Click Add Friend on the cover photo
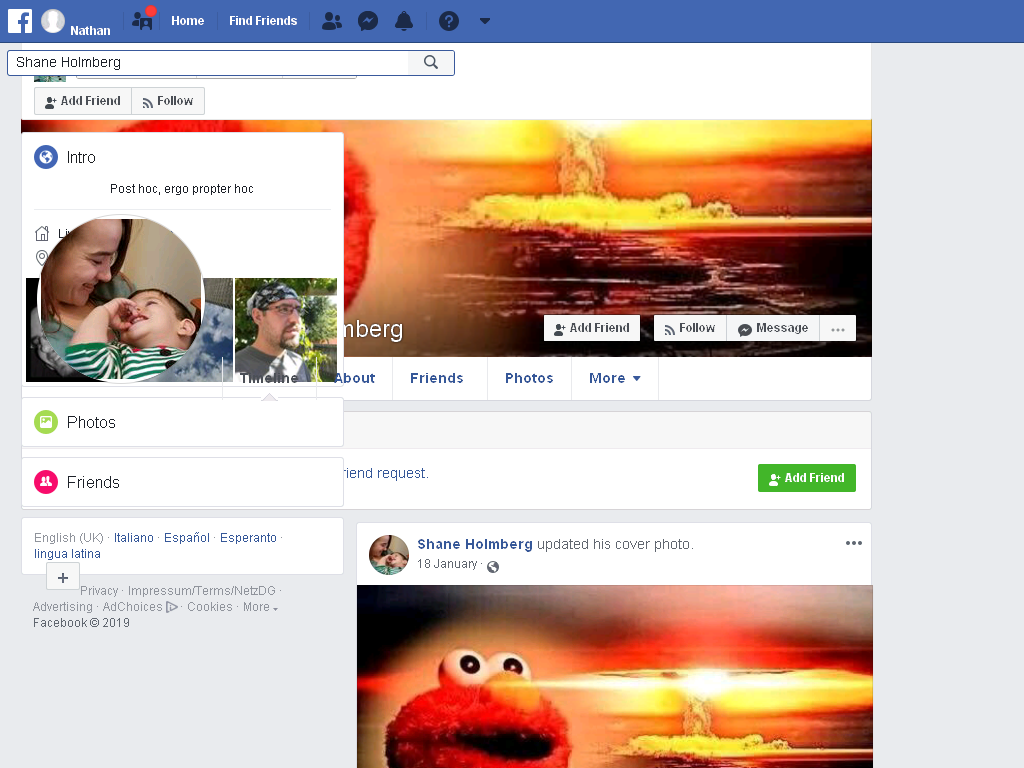The width and height of the screenshot is (1024, 768). coord(592,328)
